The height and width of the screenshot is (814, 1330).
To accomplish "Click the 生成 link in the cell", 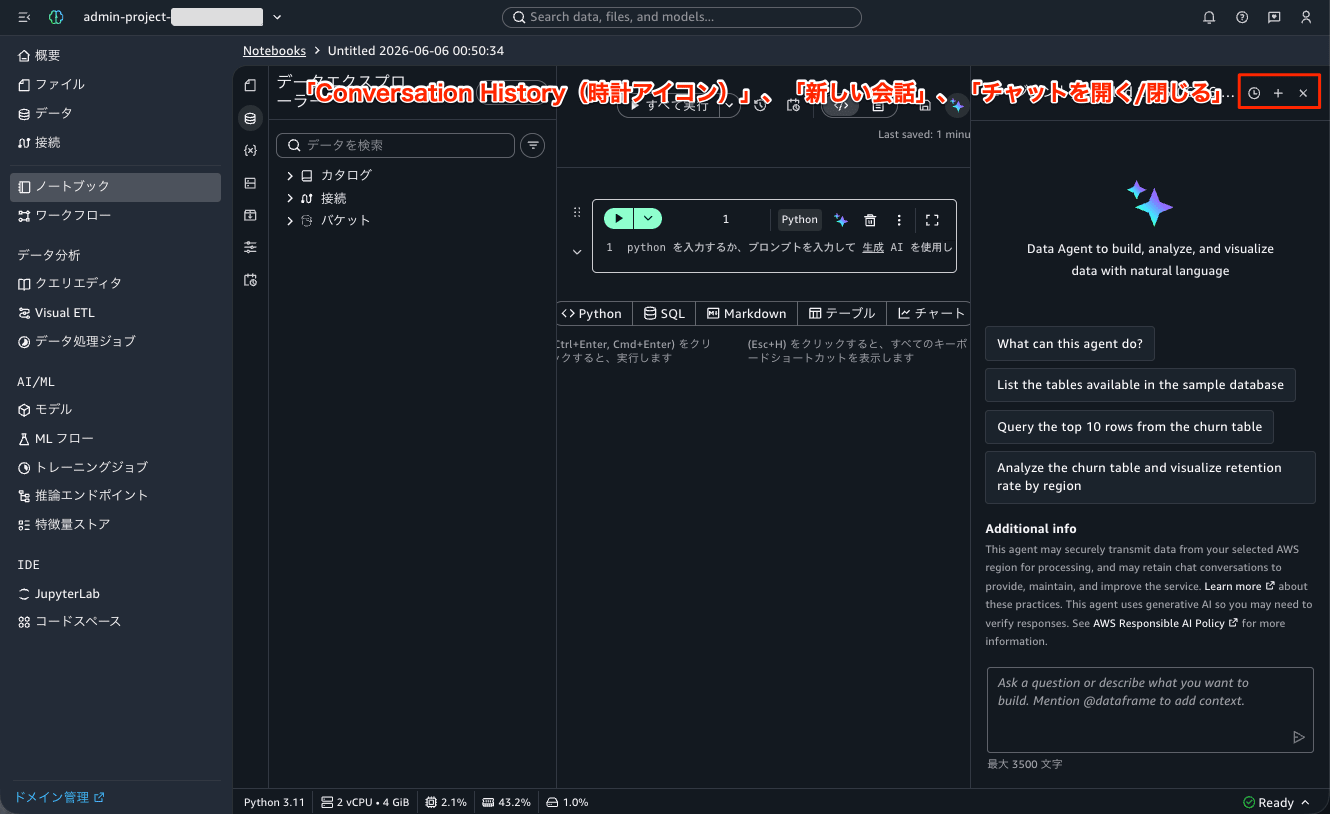I will [x=873, y=247].
